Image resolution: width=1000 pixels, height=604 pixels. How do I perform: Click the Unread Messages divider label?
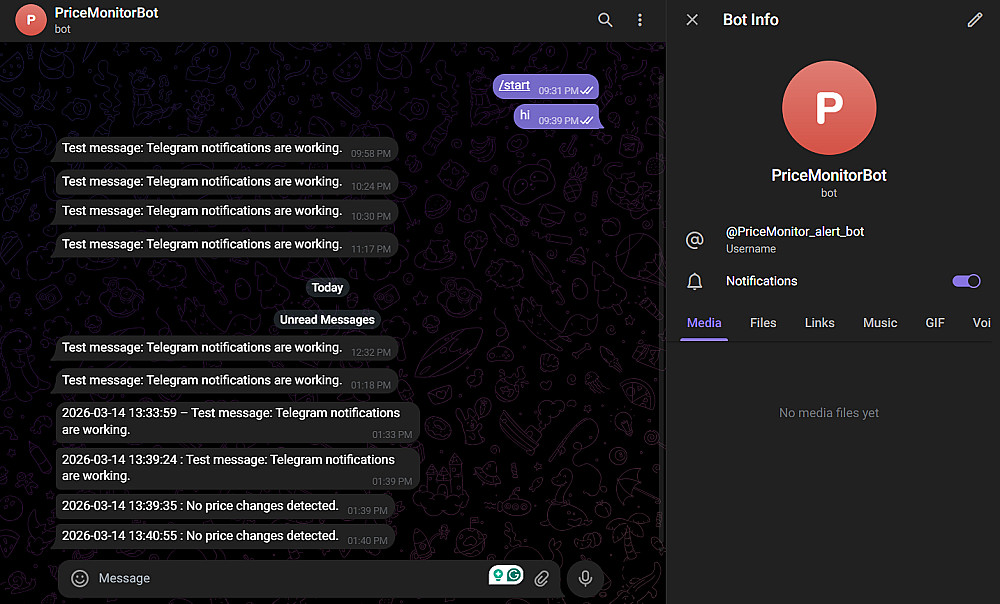click(327, 320)
